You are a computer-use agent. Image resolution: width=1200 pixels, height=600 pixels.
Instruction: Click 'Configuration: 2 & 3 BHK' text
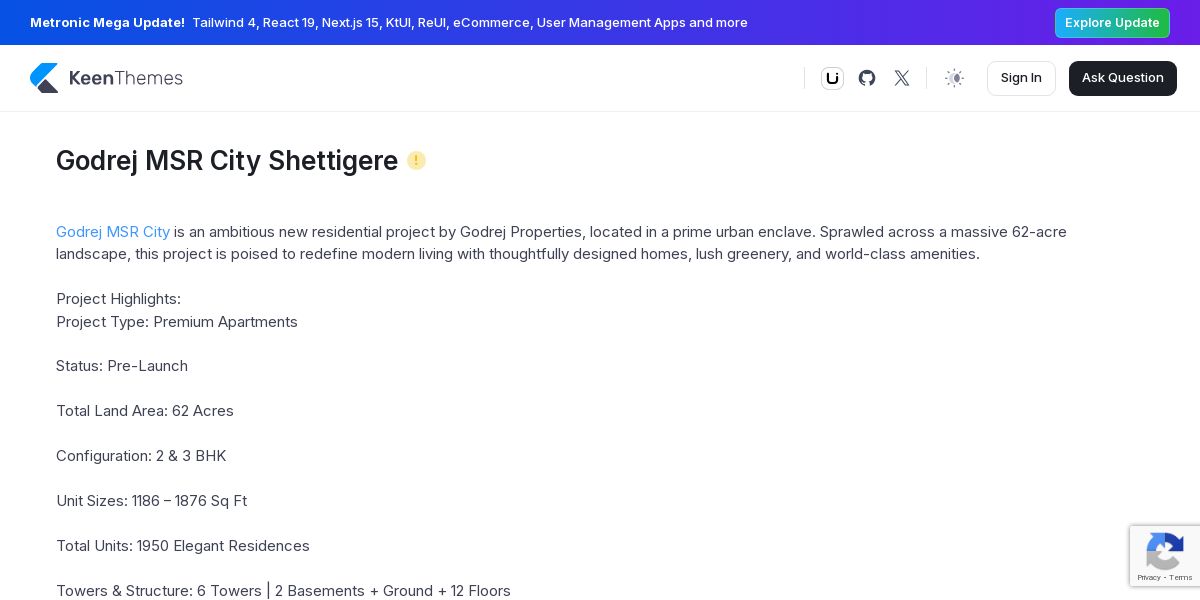(x=141, y=456)
